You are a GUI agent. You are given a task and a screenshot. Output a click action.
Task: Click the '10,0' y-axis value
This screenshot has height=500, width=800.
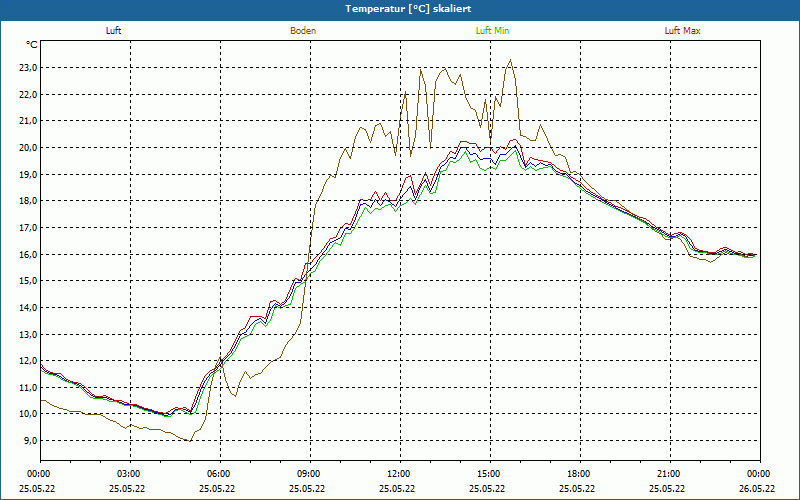28,414
